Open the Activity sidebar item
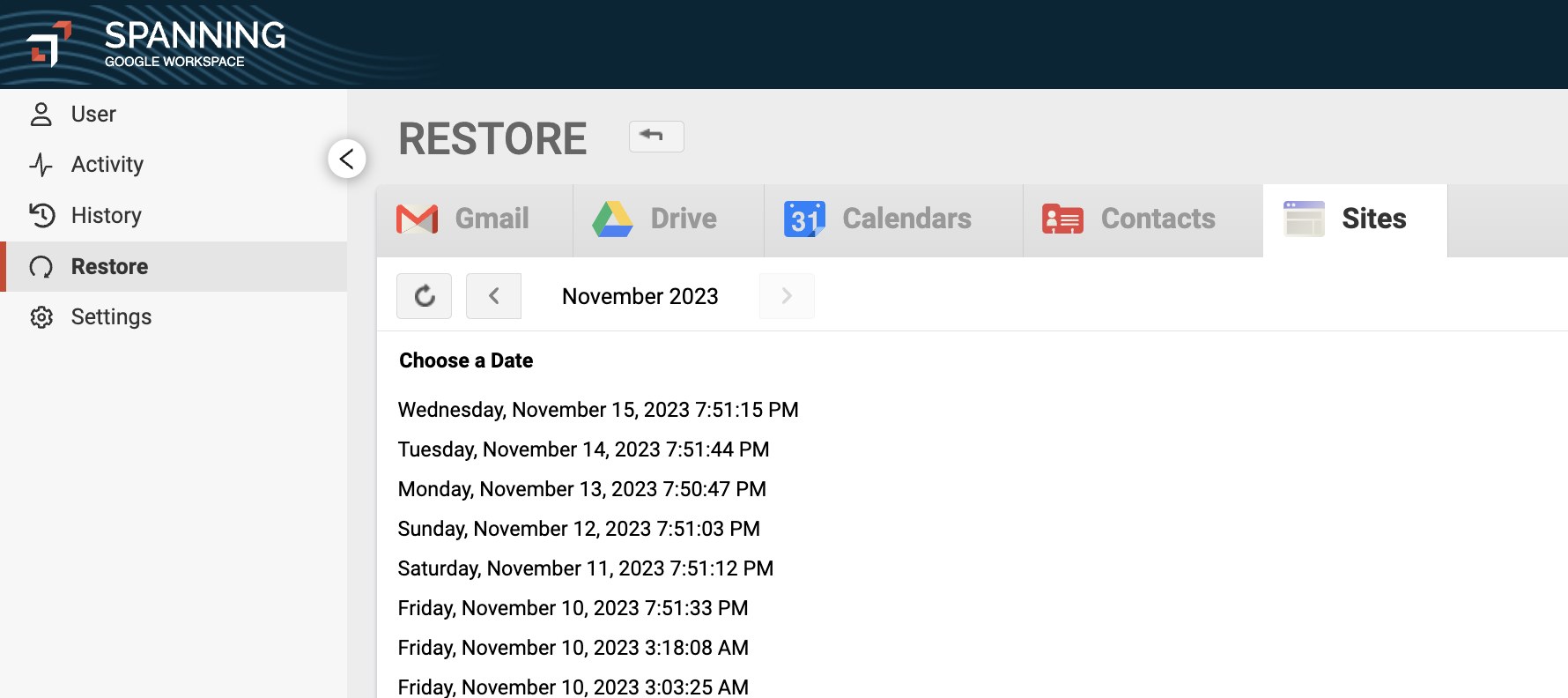This screenshot has height=698, width=1568. [174, 165]
